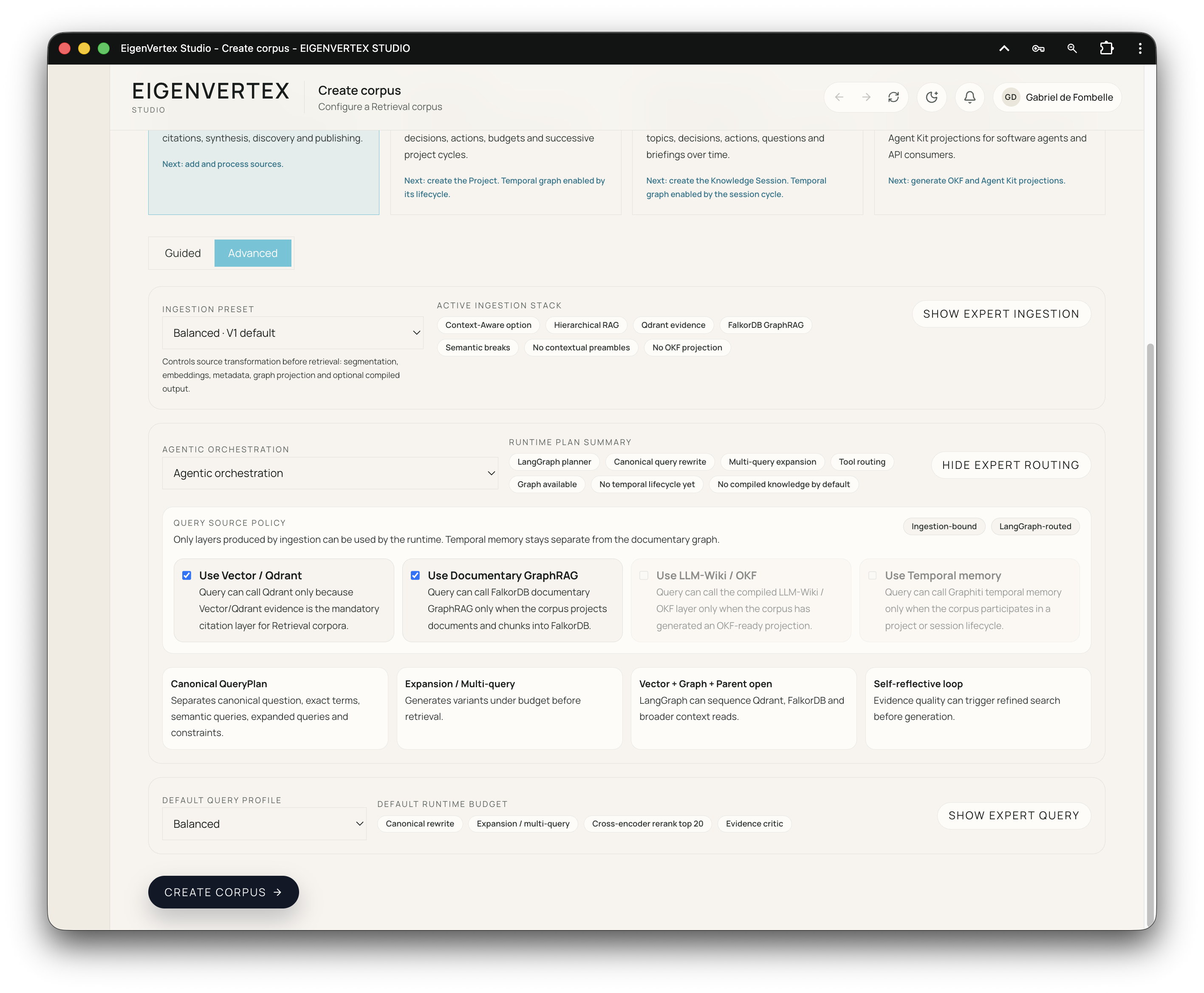Click Show Expert Query button
Screen dimensions: 1204x993
click(x=1013, y=815)
